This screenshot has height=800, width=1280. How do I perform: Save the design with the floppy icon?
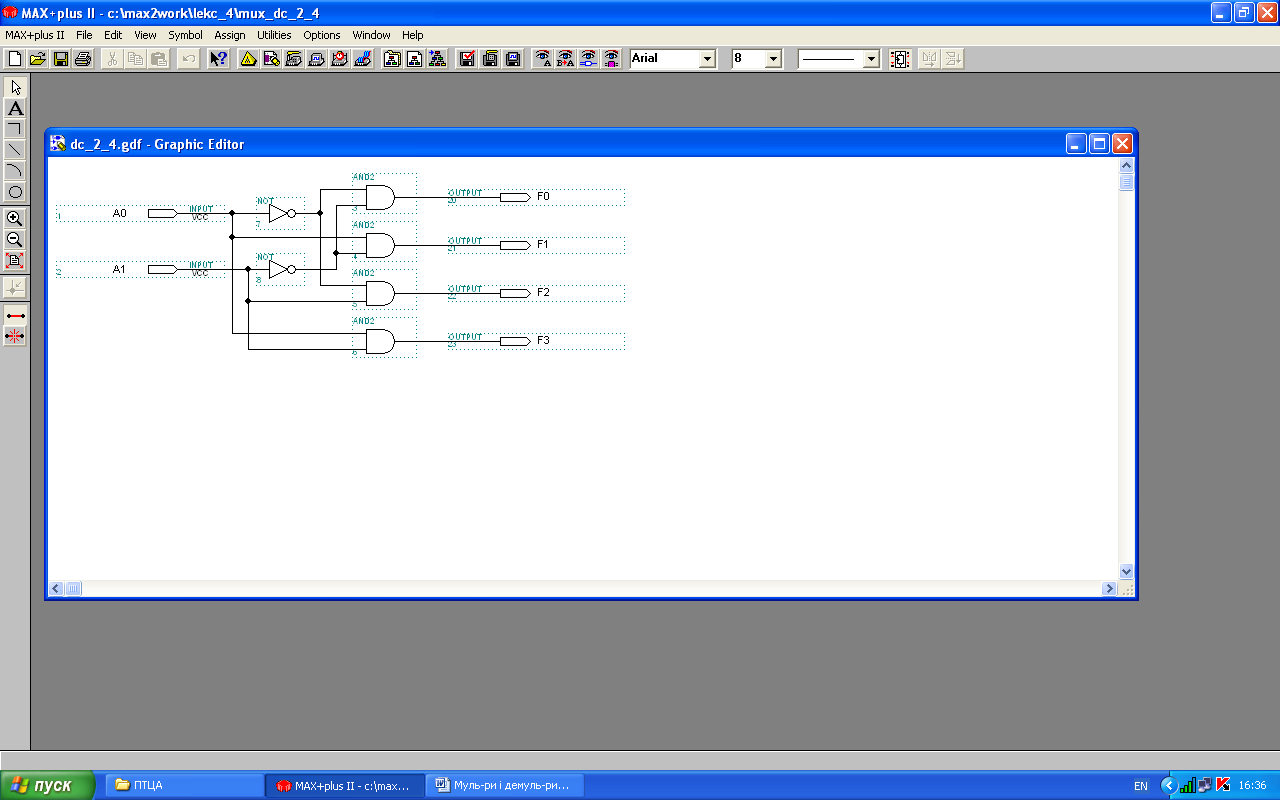point(60,59)
